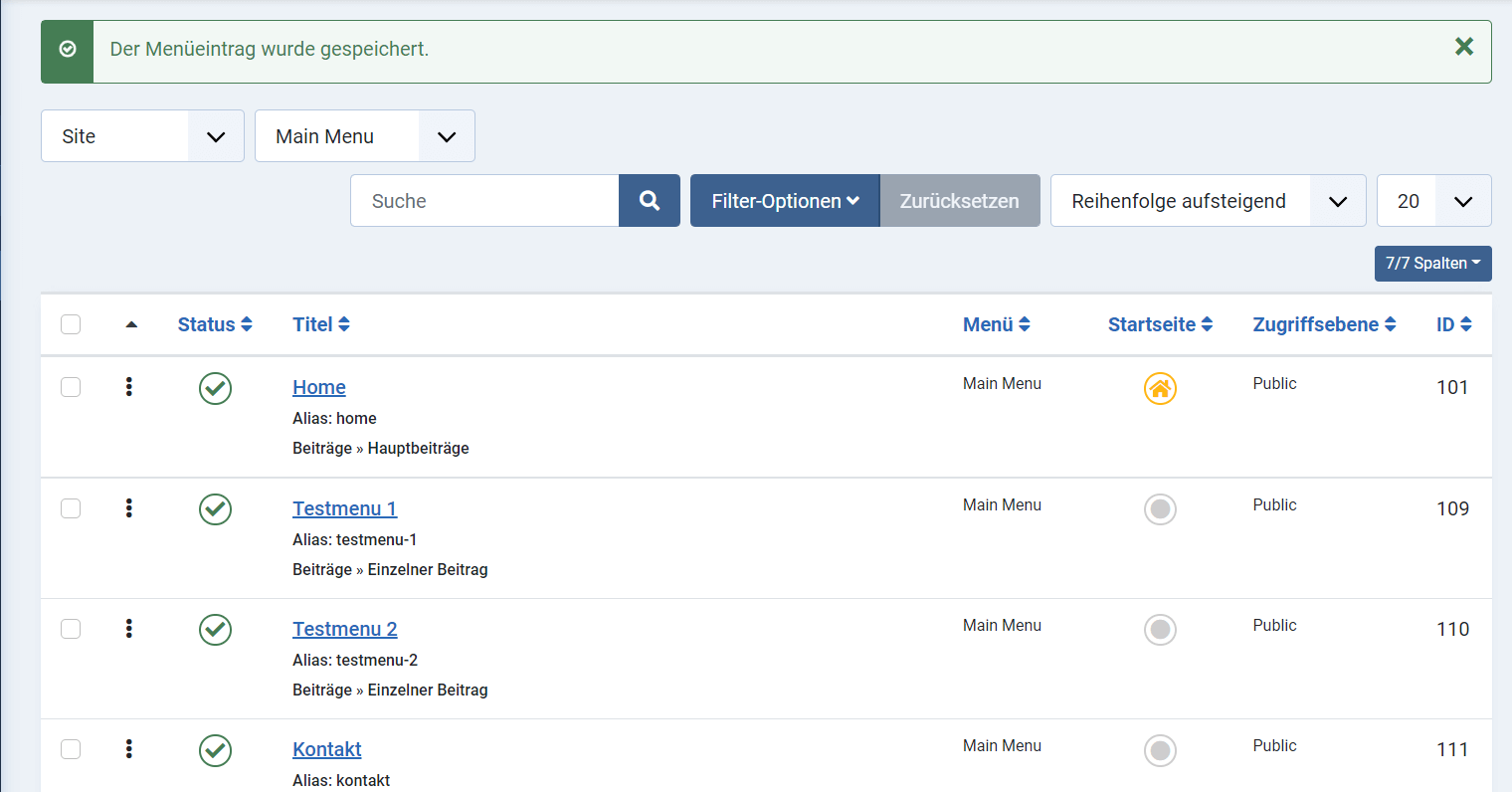Tick the checkbox for Home row
The width and height of the screenshot is (1512, 792).
[71, 387]
